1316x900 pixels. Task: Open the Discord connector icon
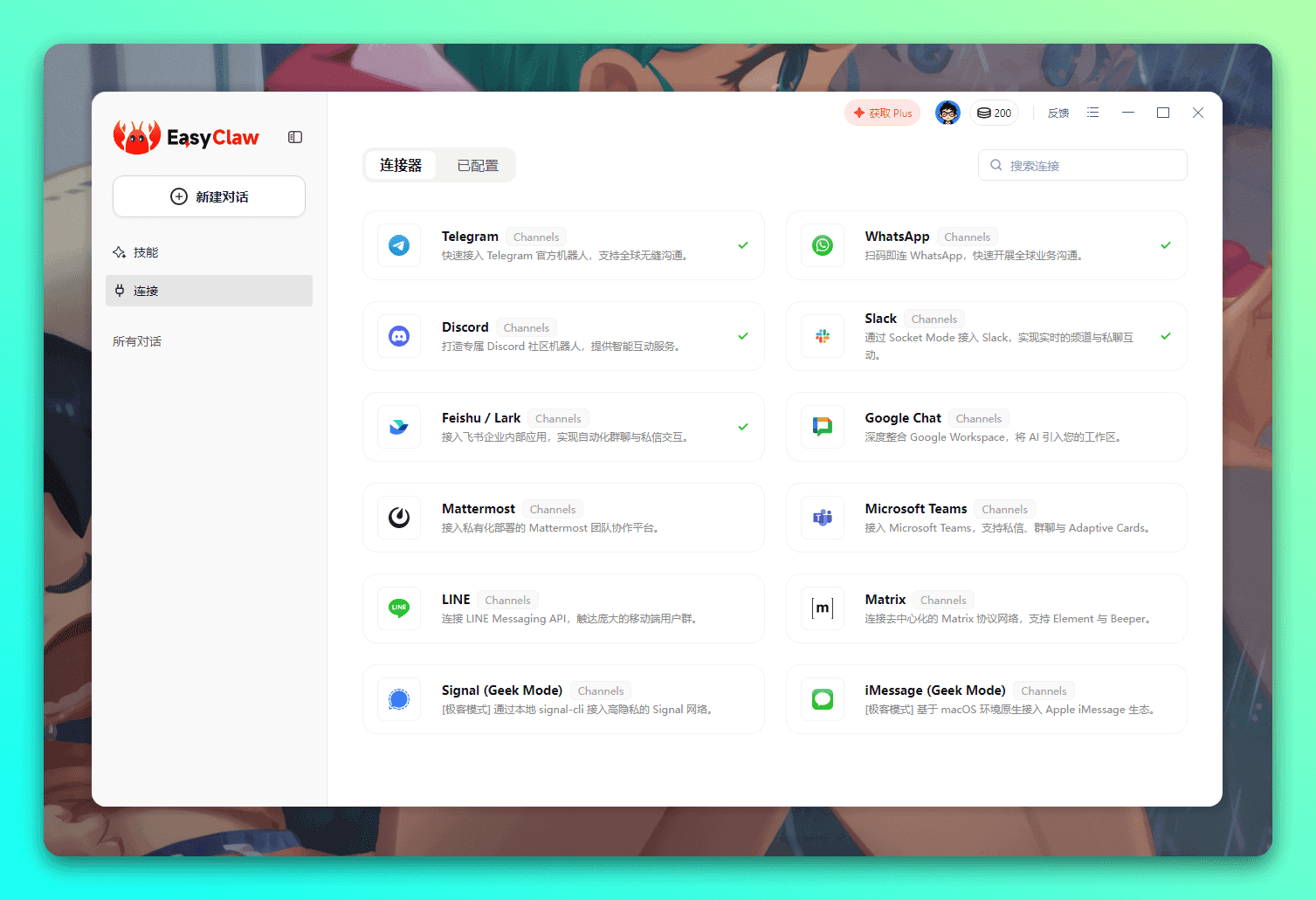399,336
